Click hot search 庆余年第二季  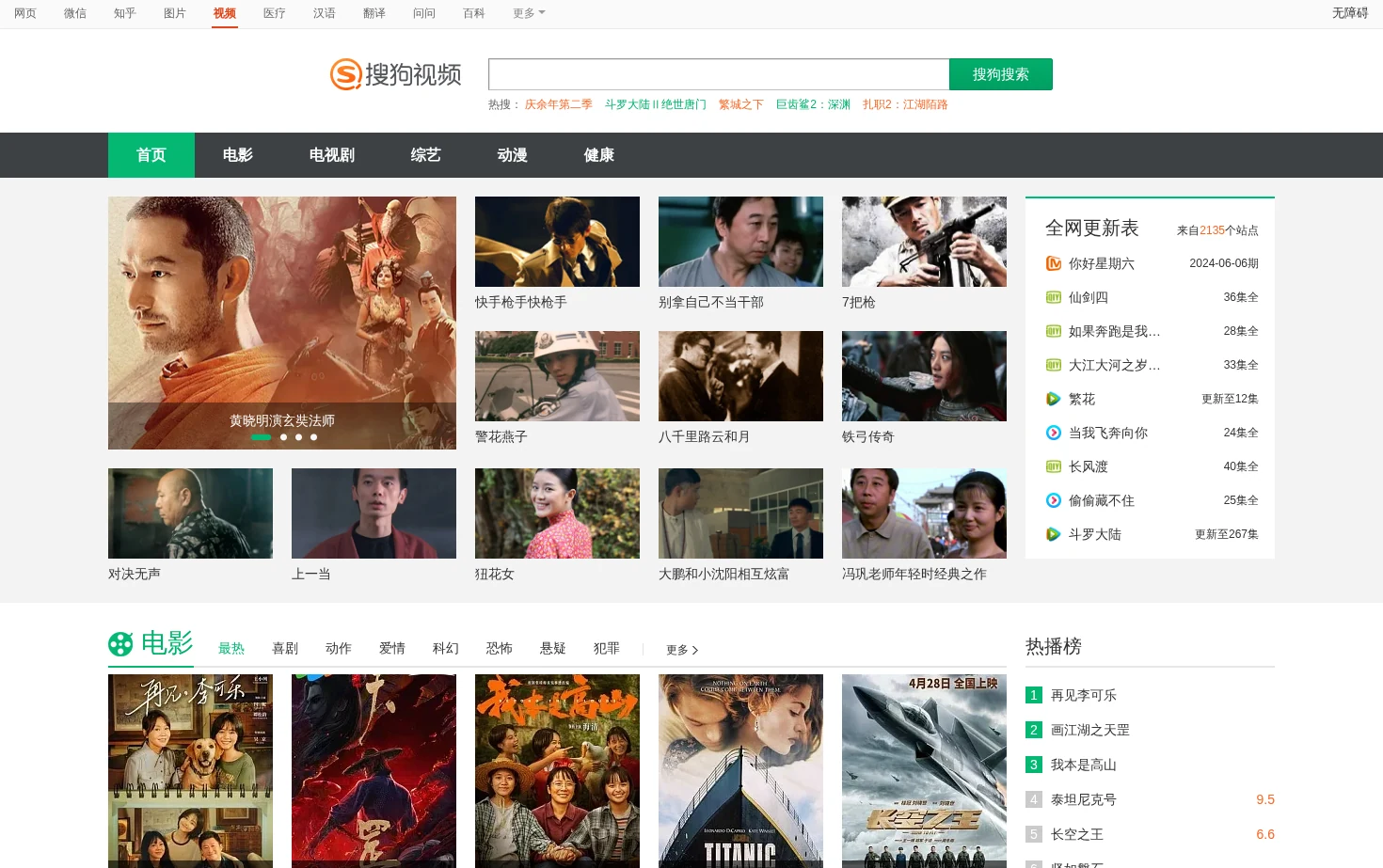click(559, 104)
